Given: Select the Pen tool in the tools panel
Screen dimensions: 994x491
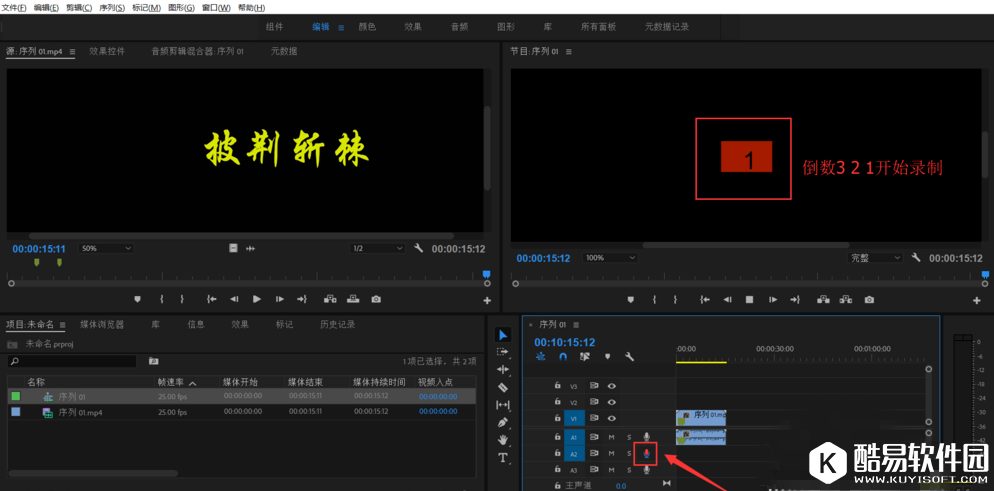Looking at the screenshot, I should pos(503,422).
